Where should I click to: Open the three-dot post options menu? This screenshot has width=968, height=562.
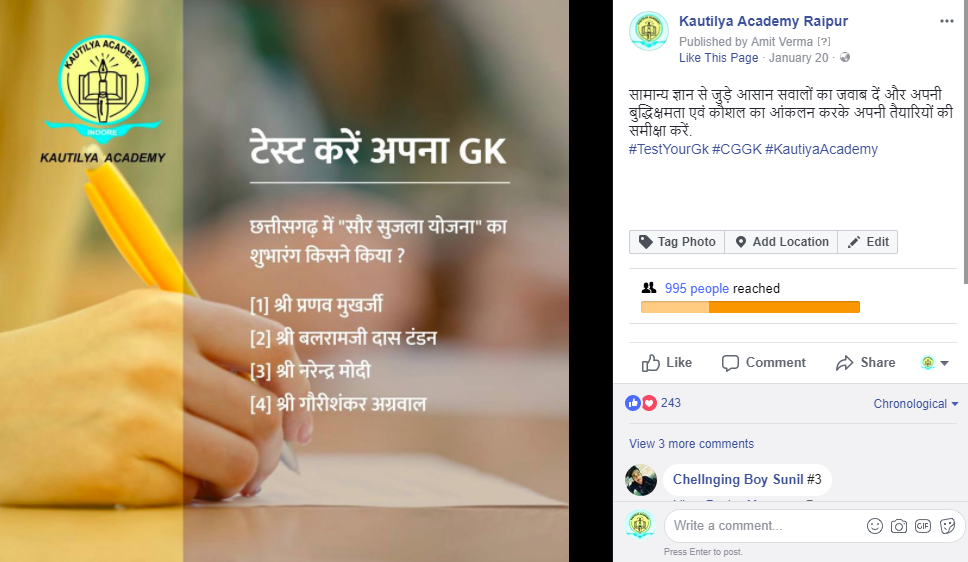(946, 21)
